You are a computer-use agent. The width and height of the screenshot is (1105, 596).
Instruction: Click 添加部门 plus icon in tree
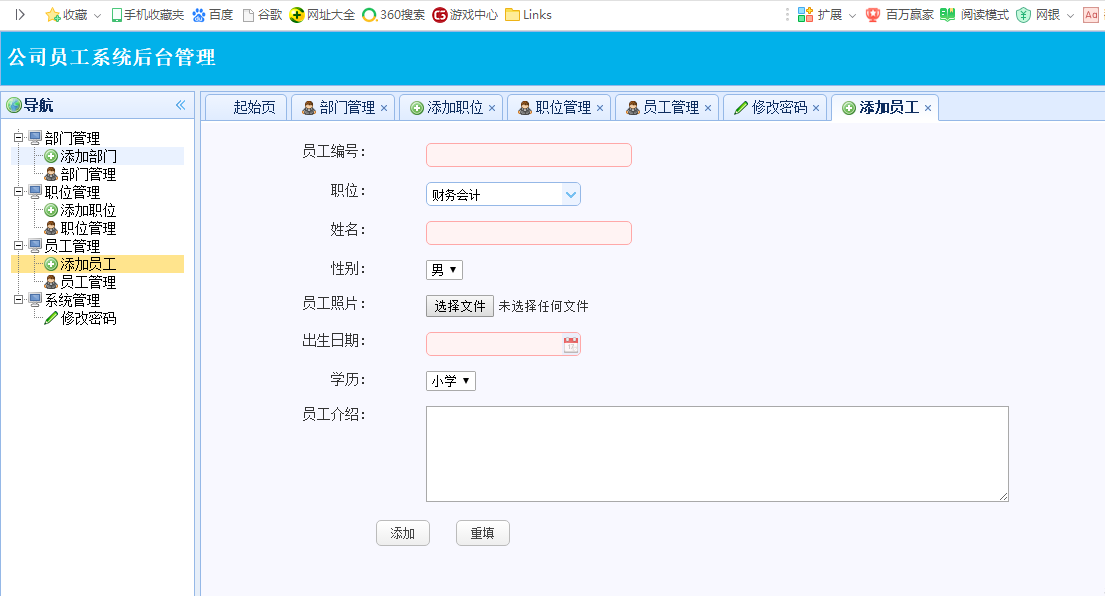click(51, 156)
